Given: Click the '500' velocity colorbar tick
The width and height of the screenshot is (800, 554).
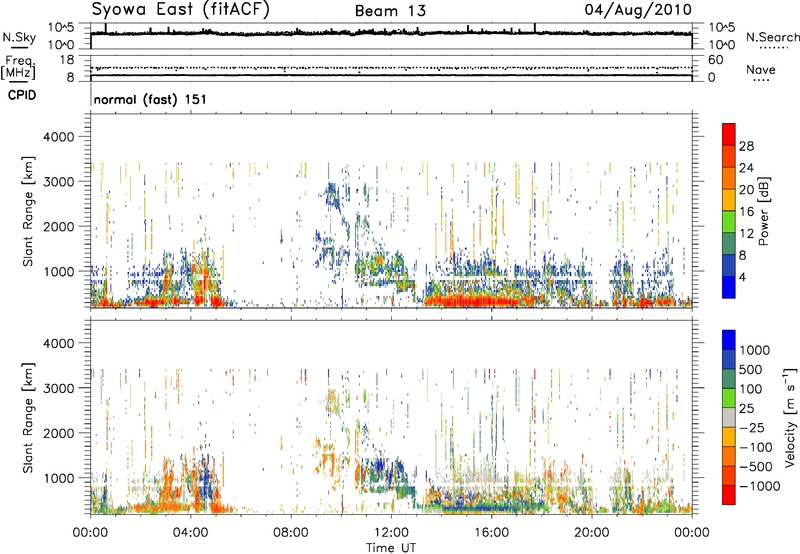Looking at the screenshot, I should click(x=753, y=369).
